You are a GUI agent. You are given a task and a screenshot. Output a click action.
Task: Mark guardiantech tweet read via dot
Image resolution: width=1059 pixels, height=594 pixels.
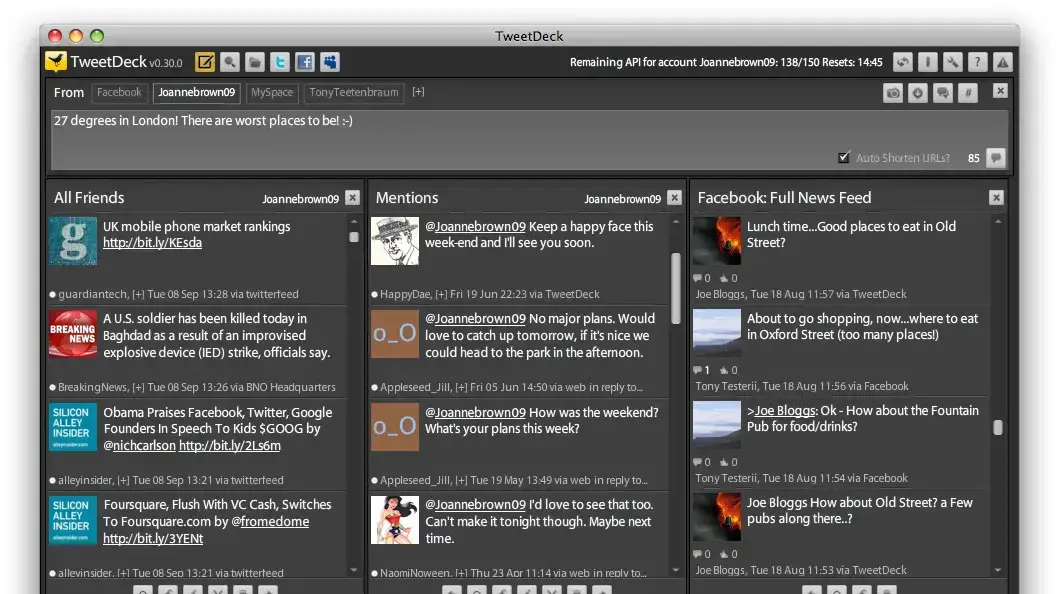(53, 294)
